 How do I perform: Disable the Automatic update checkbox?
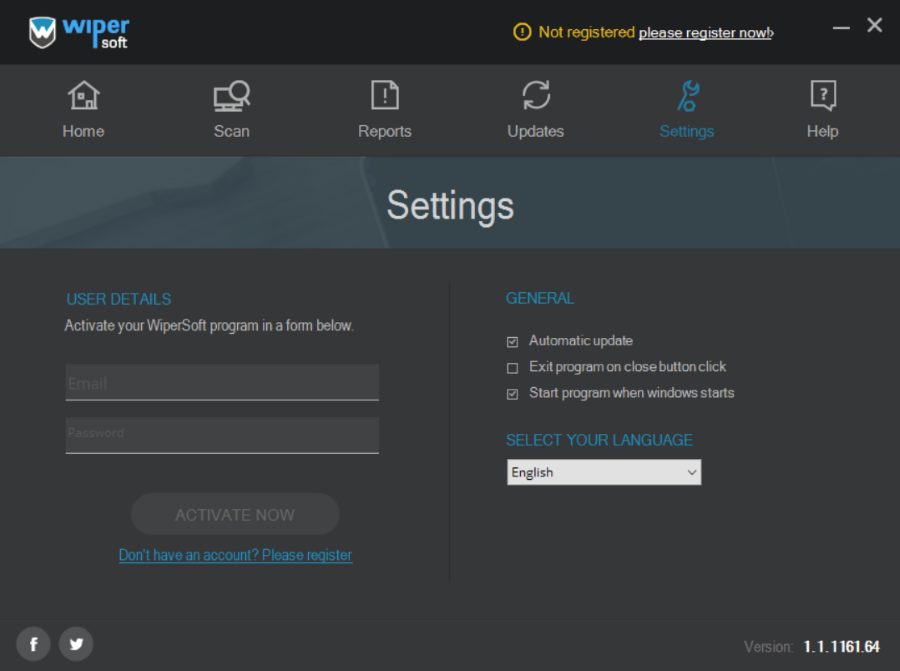click(x=513, y=342)
